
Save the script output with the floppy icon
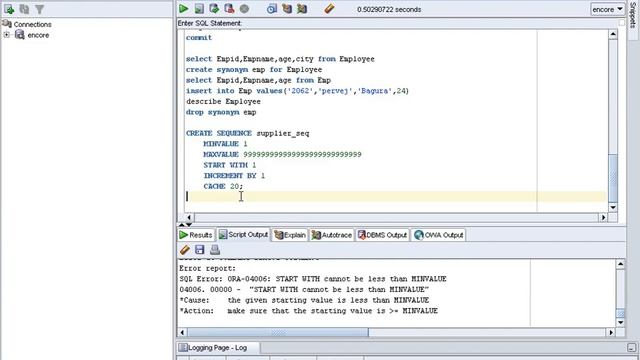[x=200, y=250]
